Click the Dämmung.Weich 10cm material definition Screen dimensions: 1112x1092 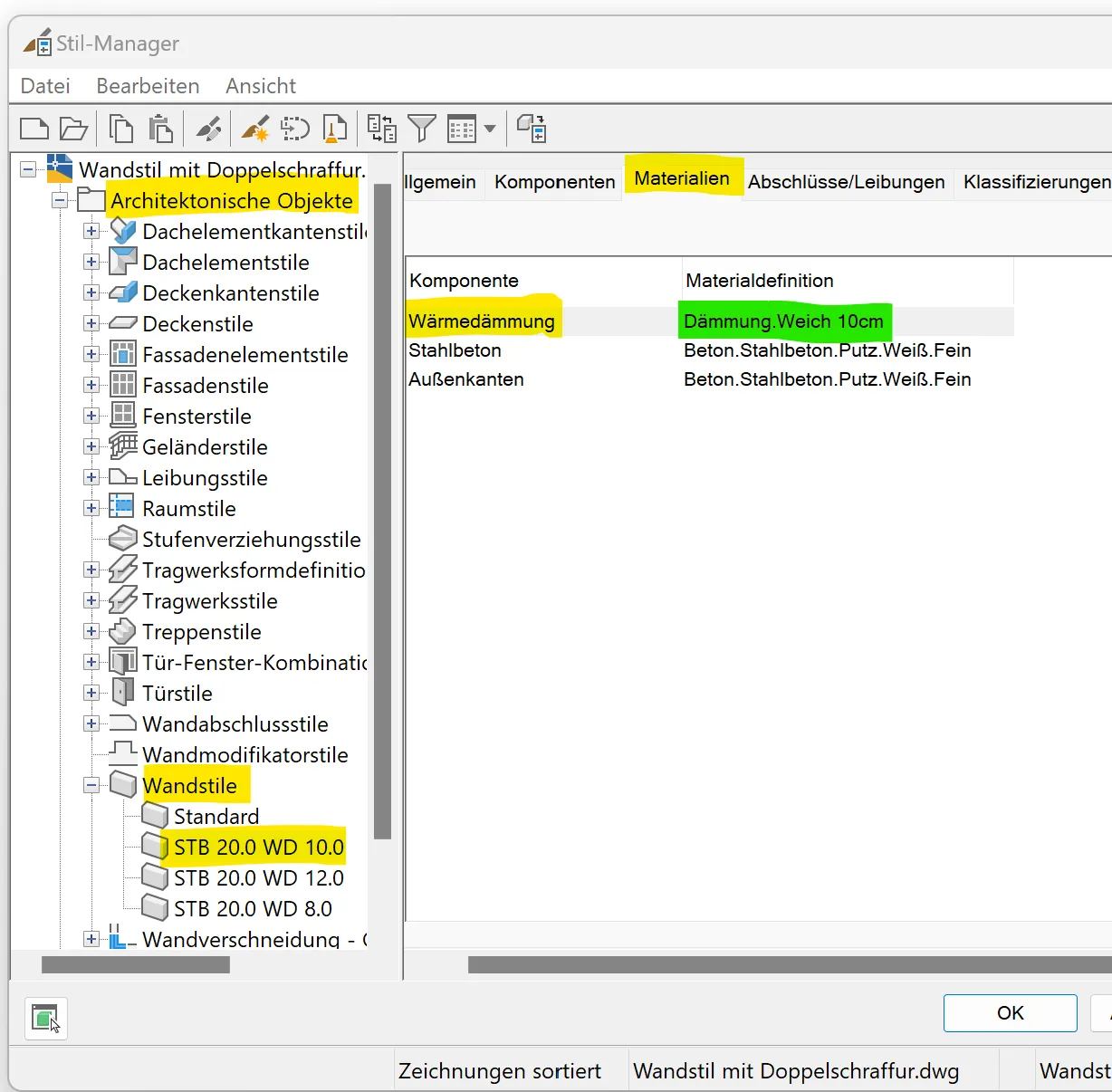(x=783, y=321)
